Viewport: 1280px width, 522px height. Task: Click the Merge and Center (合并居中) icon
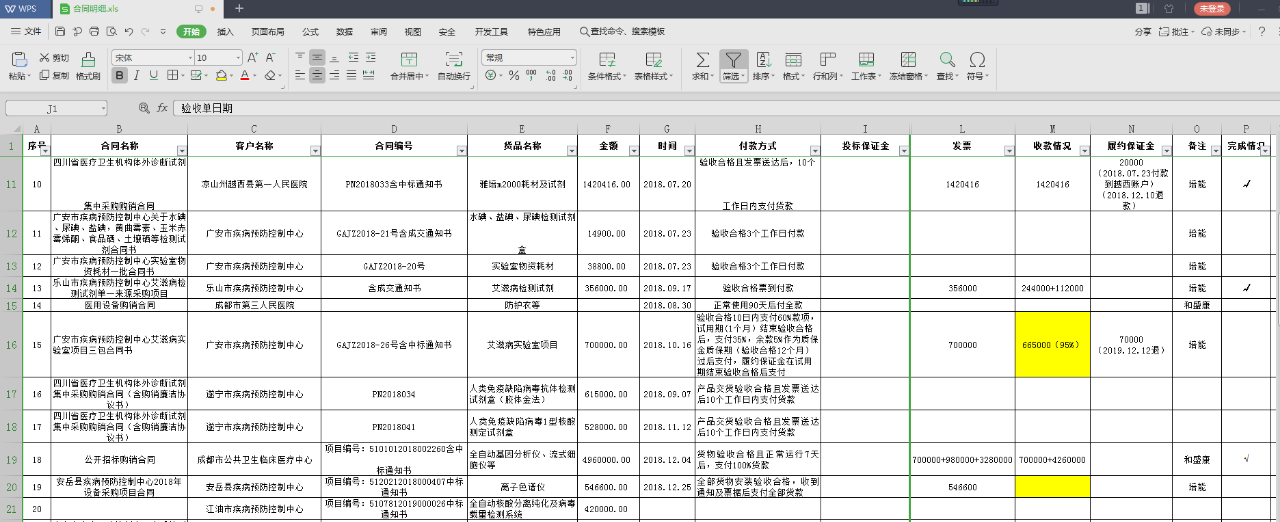pyautogui.click(x=407, y=61)
